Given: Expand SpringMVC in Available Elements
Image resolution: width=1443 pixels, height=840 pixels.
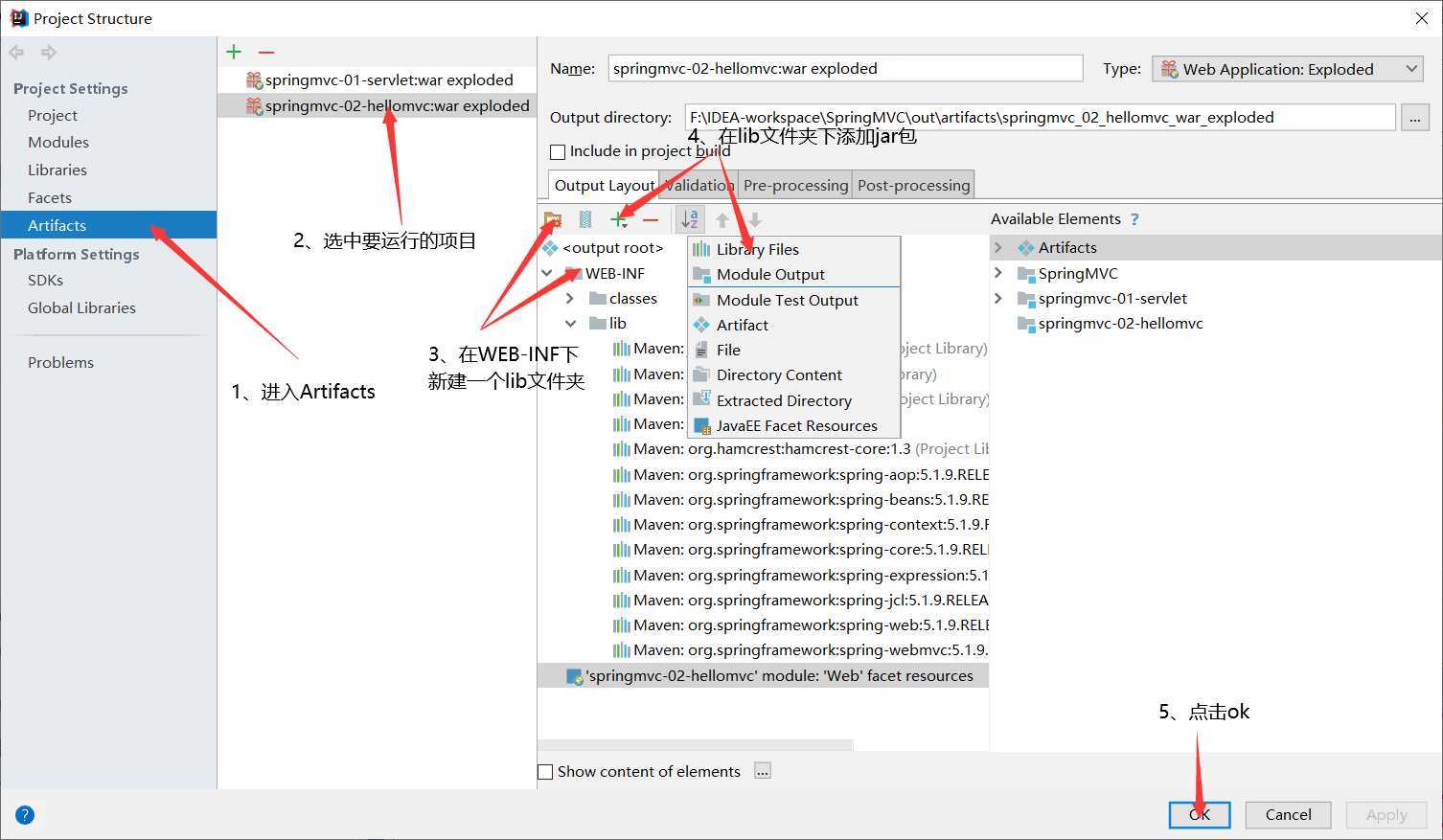Looking at the screenshot, I should click(x=998, y=273).
